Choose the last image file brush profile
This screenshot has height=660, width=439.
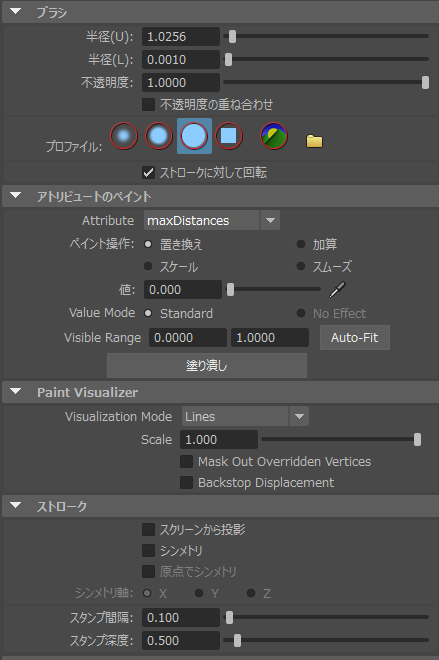(x=274, y=136)
